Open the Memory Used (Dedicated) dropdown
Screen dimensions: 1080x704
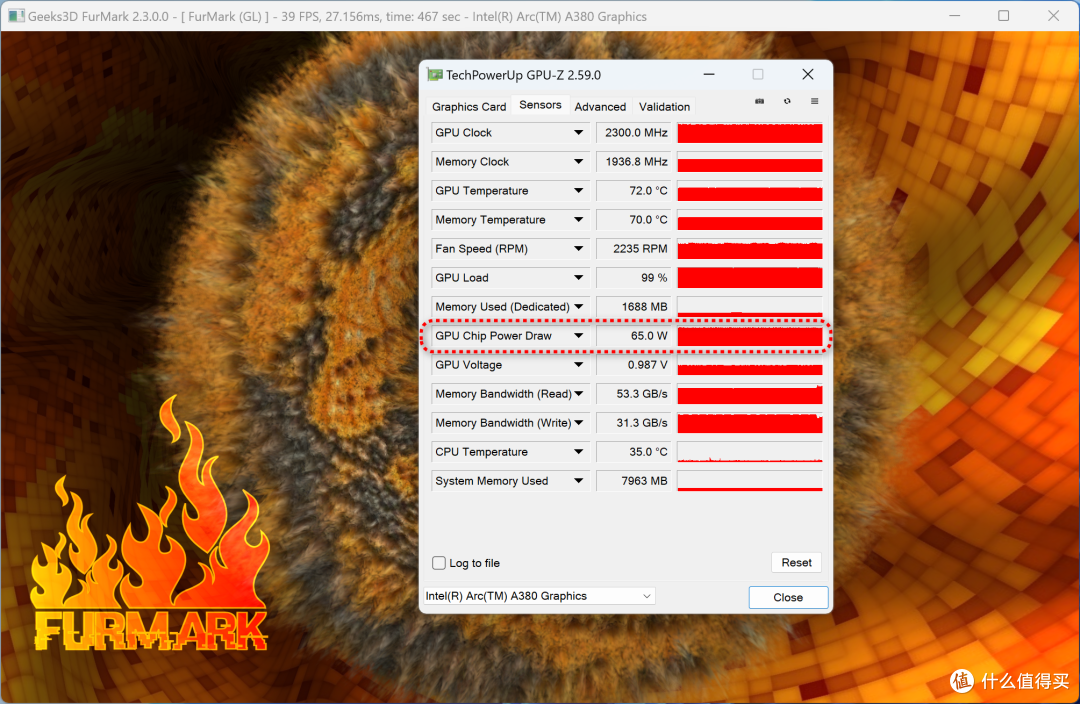tap(579, 307)
